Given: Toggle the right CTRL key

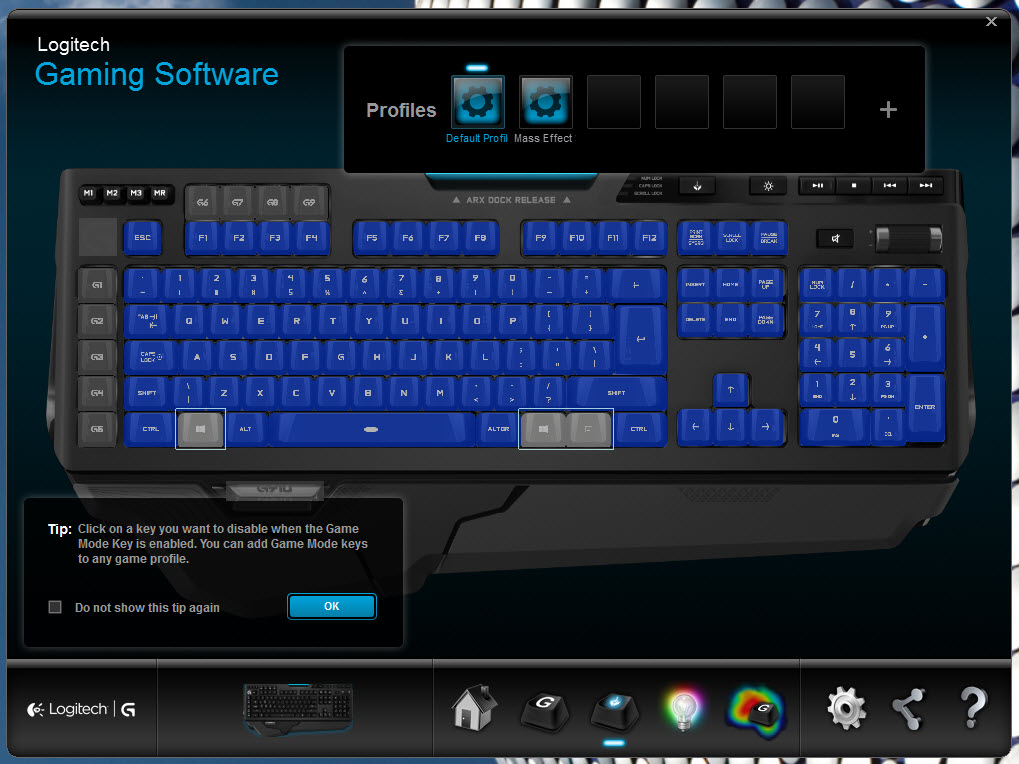Looking at the screenshot, I should click(x=639, y=429).
